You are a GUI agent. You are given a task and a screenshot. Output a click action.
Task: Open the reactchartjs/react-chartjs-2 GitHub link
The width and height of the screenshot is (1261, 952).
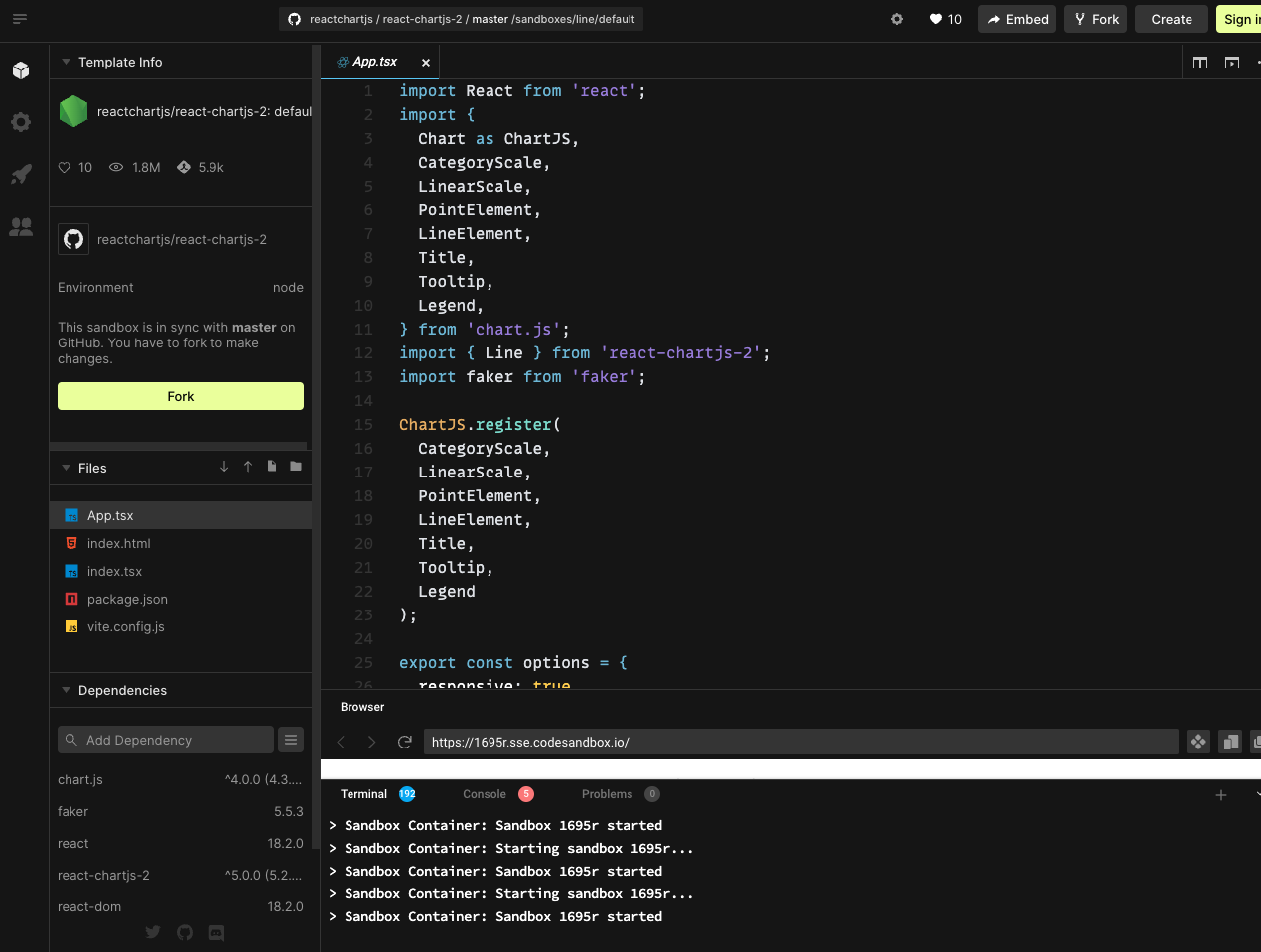[x=182, y=239]
